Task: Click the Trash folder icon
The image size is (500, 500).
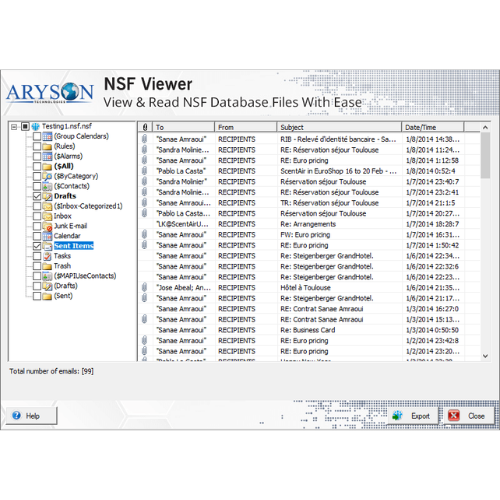Action: point(47,266)
